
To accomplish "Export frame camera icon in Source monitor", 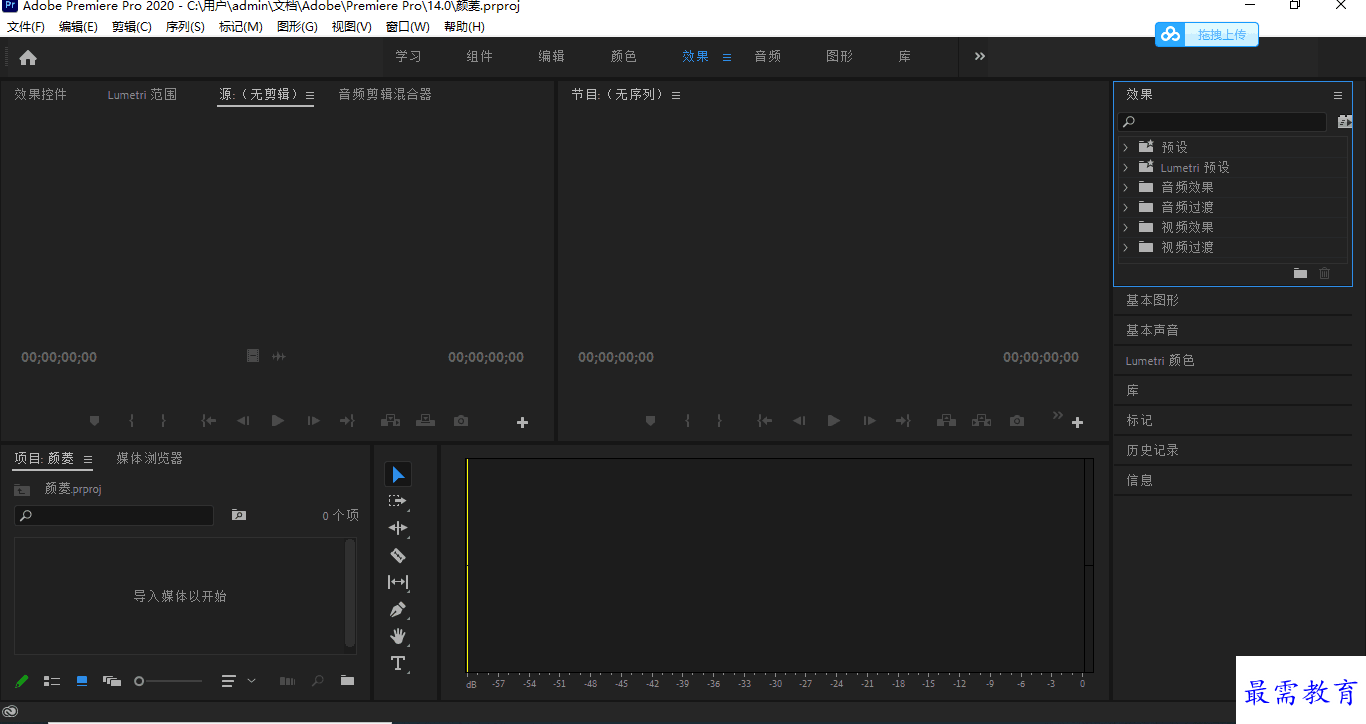I will coord(461,421).
